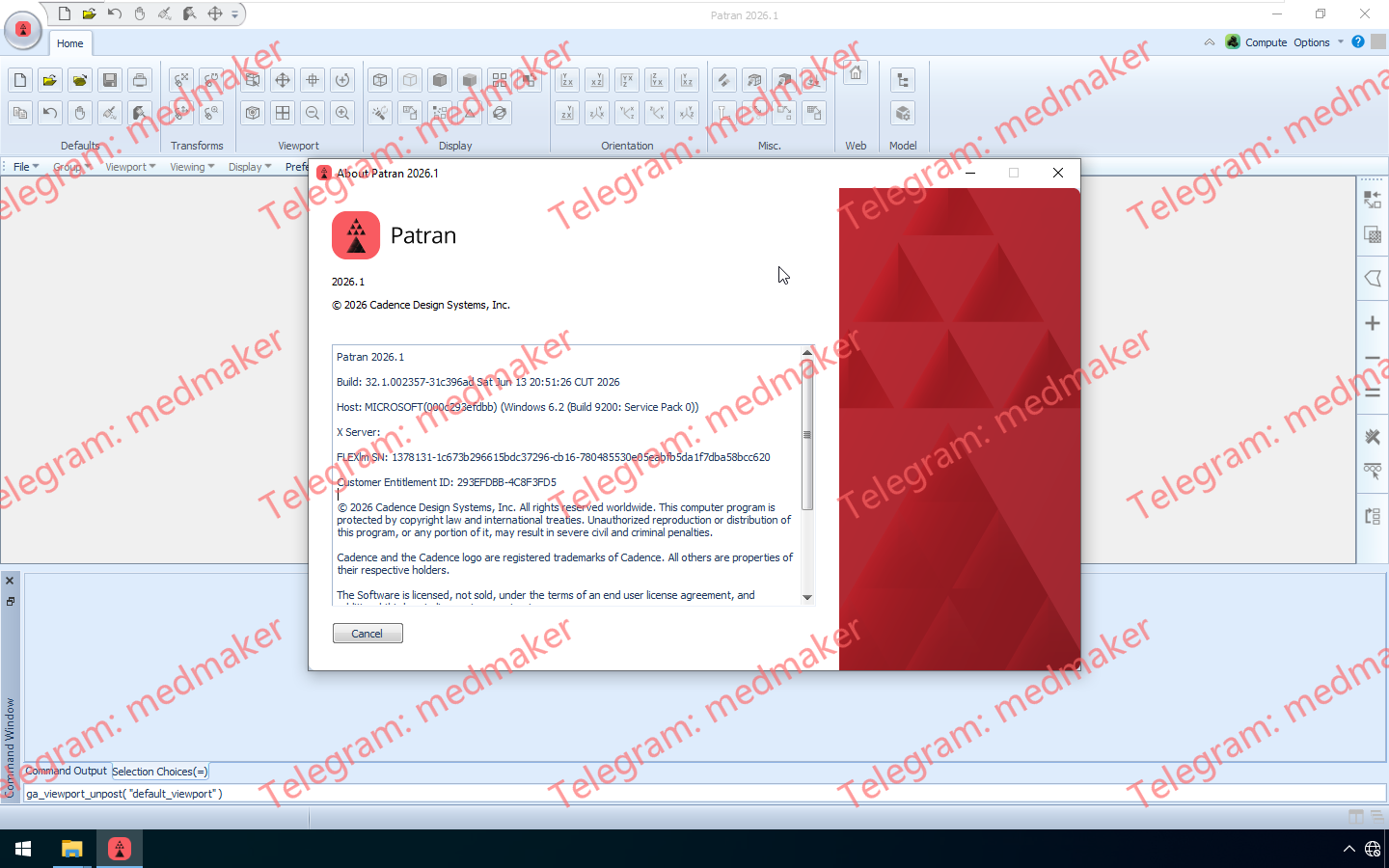This screenshot has width=1389, height=868.
Task: Close the About Patran 2026.1 dialog
Action: coord(1058,173)
